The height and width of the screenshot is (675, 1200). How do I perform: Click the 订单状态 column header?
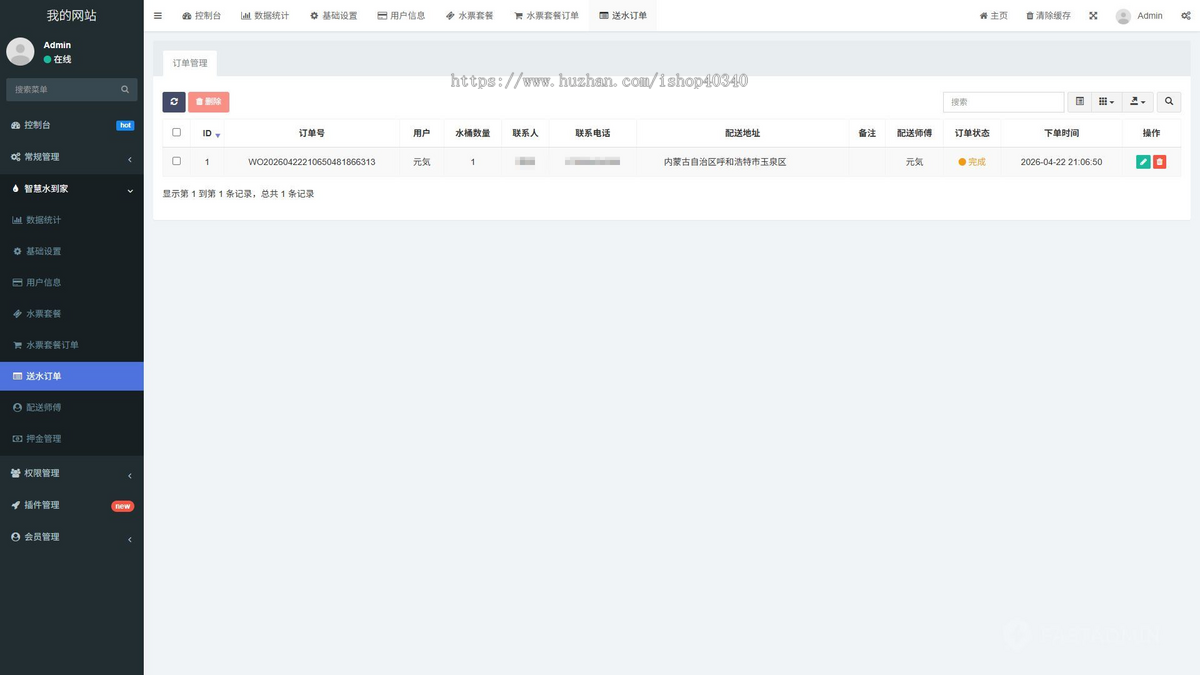tap(972, 133)
